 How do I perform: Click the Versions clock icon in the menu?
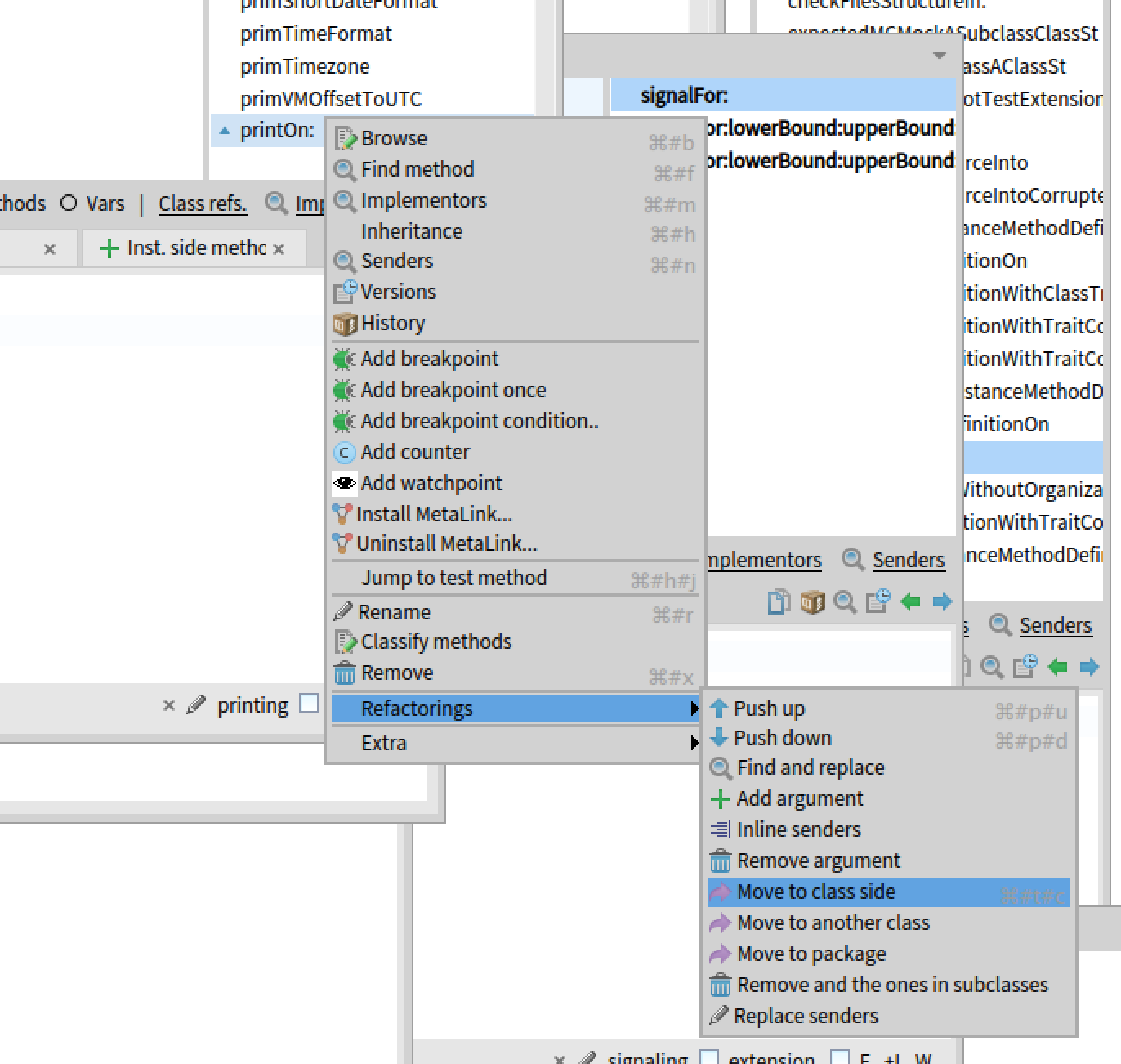tap(345, 292)
